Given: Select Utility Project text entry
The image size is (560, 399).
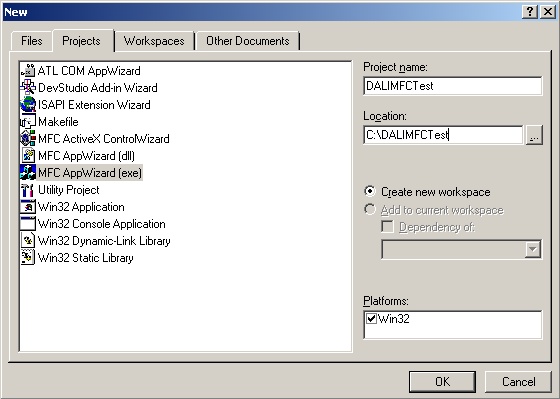Looking at the screenshot, I should point(69,190).
